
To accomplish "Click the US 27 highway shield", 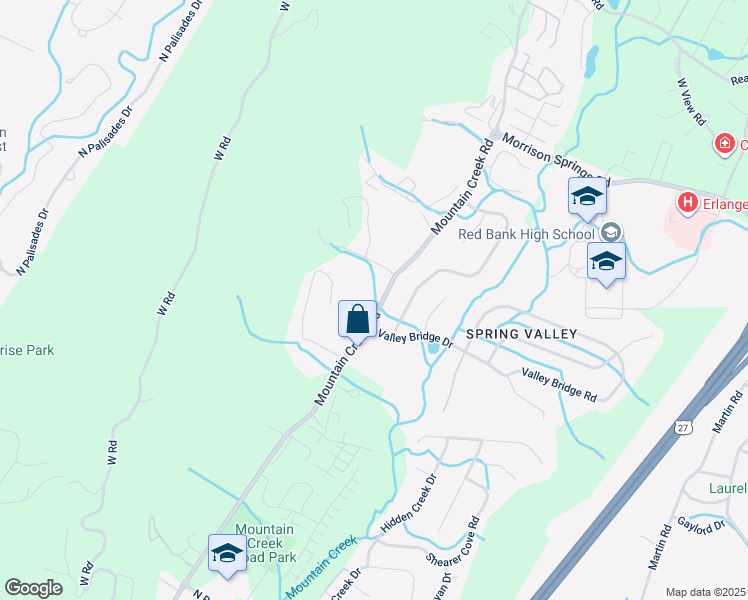I will coord(683,427).
